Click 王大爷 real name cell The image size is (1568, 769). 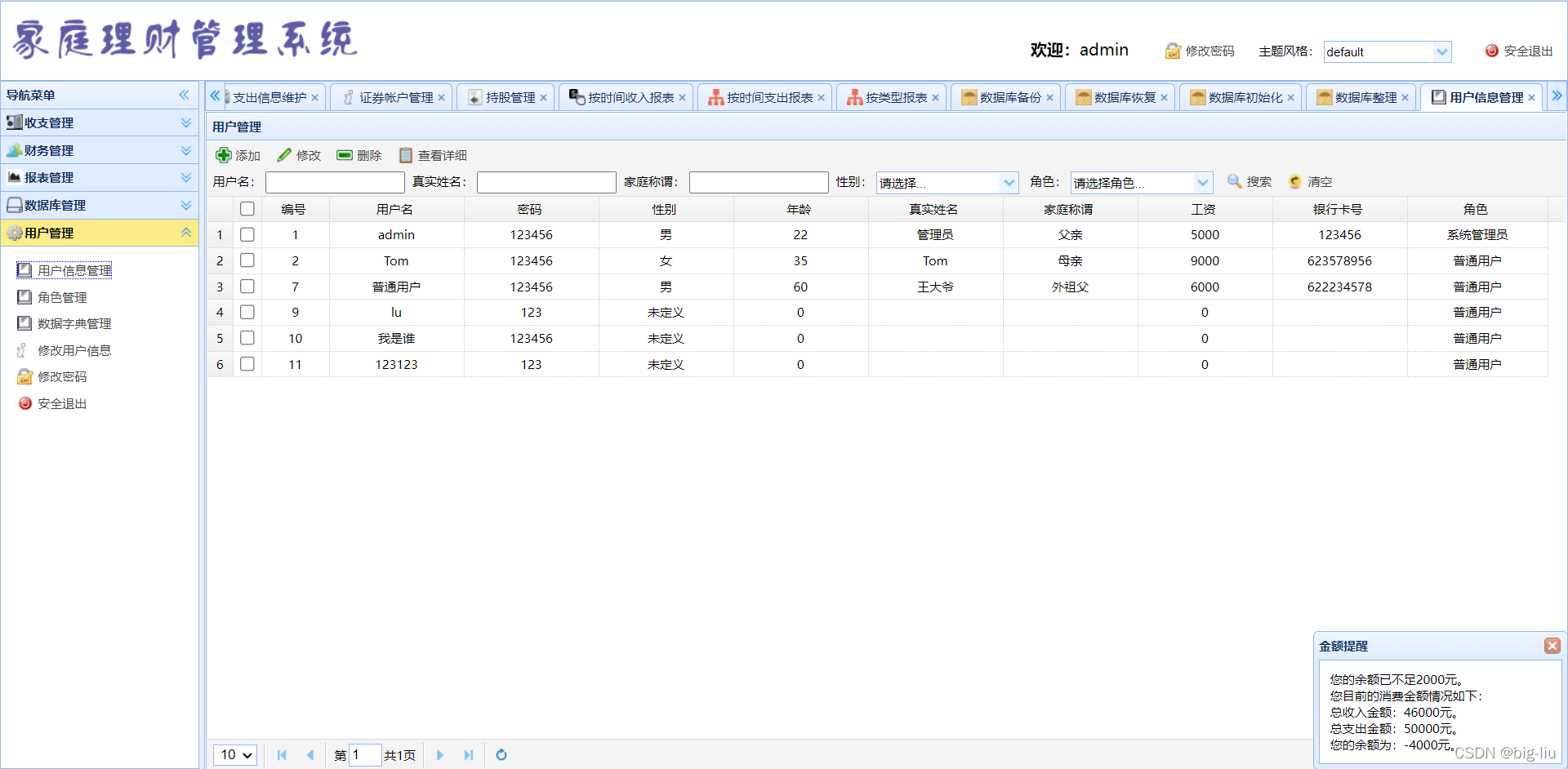tap(935, 287)
